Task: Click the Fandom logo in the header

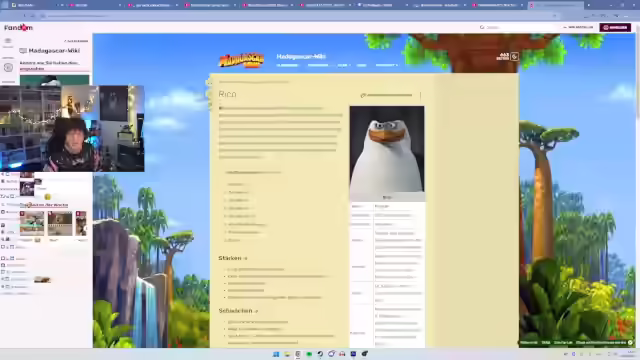Action: click(x=18, y=27)
